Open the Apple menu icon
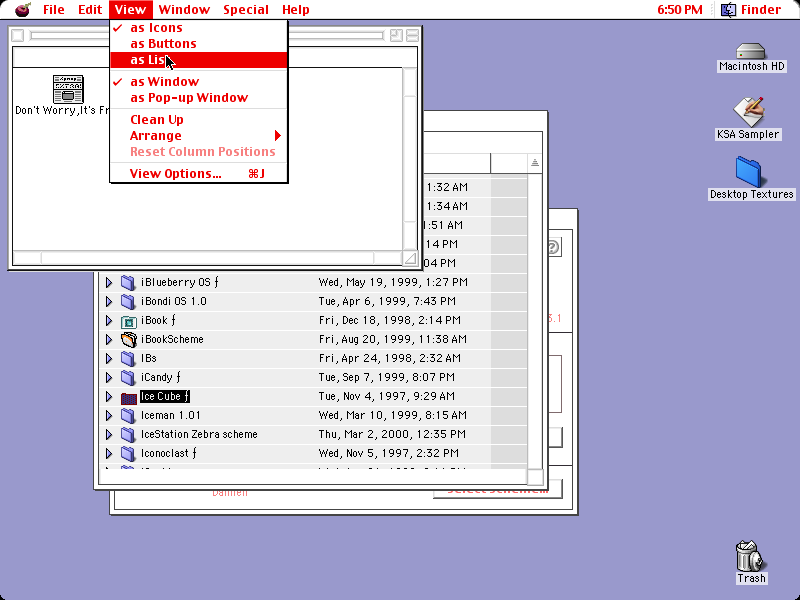The height and width of the screenshot is (600, 800). coord(22,9)
